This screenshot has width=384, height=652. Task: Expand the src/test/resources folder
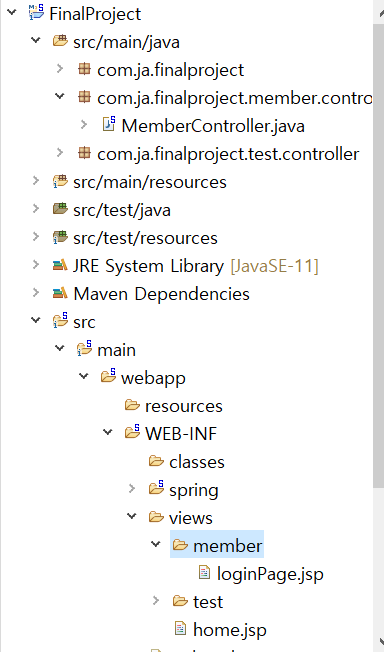coord(36,237)
